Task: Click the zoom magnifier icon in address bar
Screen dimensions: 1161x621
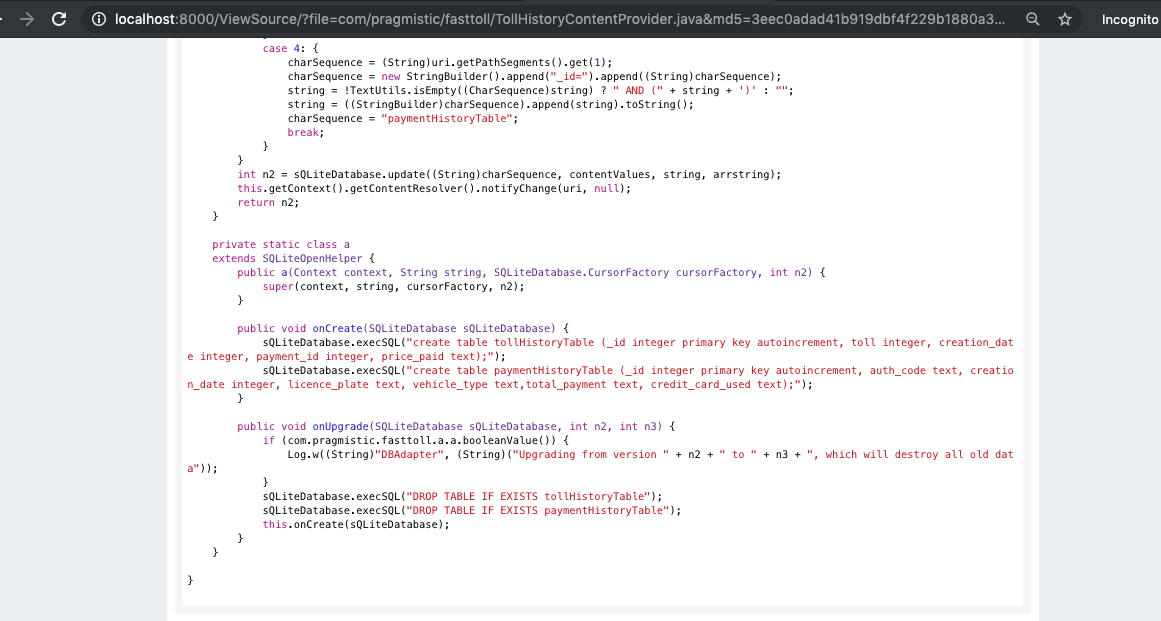Action: [x=1032, y=19]
